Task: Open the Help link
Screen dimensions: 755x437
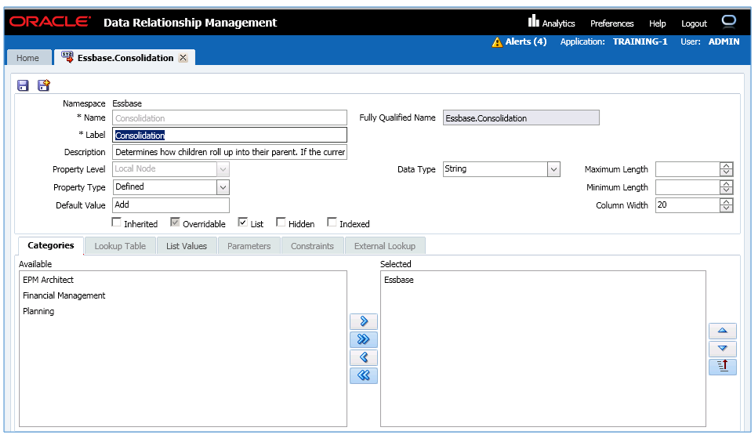Action: (x=657, y=24)
